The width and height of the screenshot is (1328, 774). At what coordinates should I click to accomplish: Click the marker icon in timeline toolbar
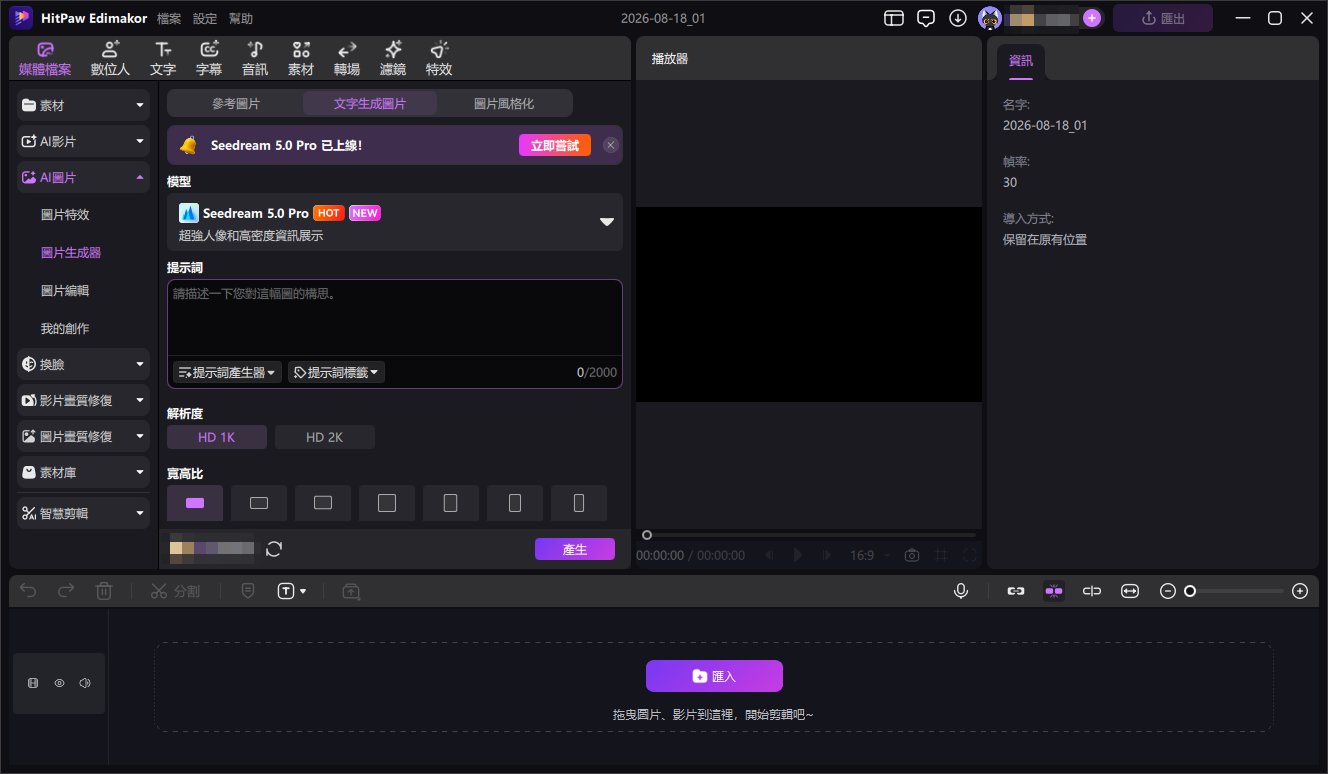point(248,591)
